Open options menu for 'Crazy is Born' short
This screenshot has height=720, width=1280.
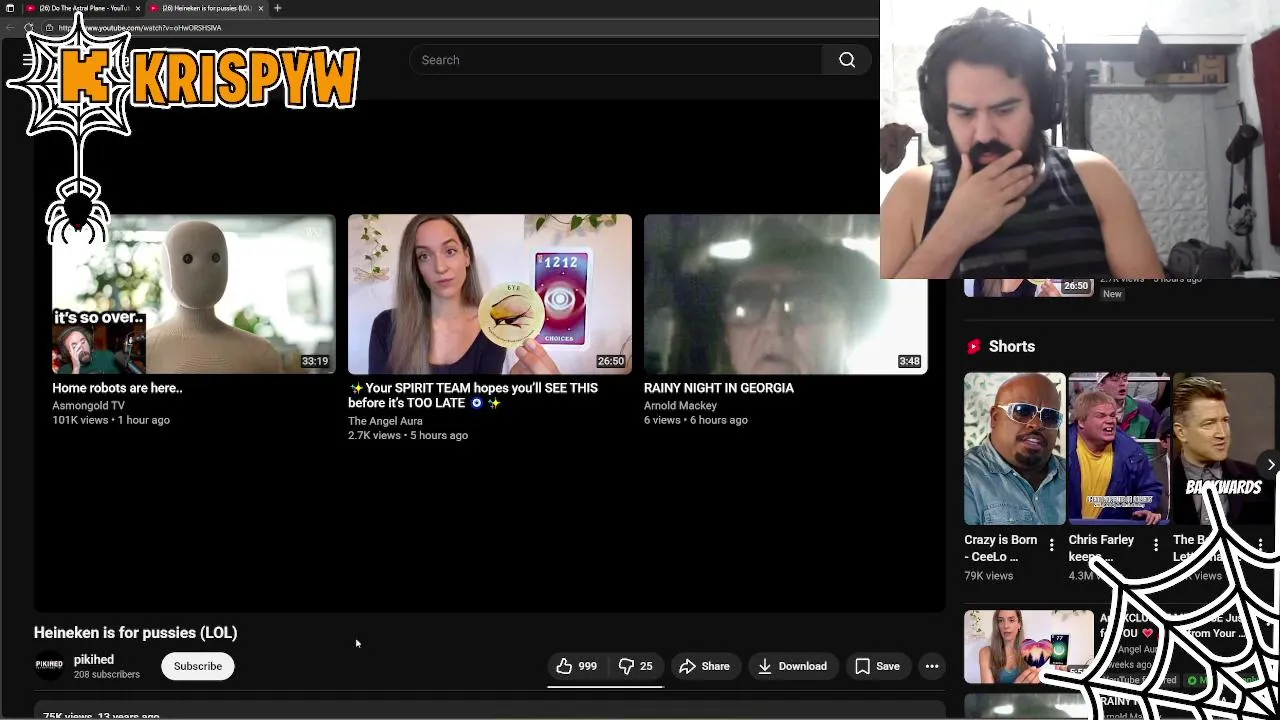tap(1051, 545)
